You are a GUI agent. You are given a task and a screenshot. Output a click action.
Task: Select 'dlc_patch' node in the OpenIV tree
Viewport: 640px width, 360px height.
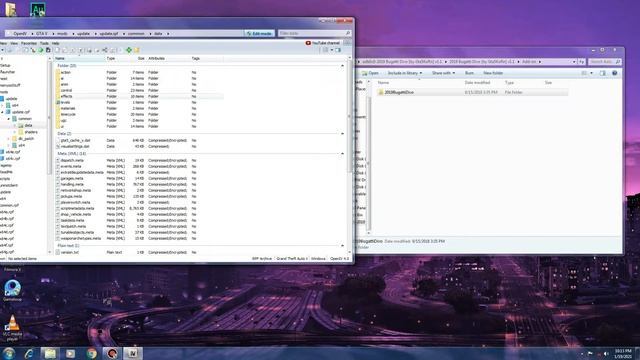pos(26,139)
